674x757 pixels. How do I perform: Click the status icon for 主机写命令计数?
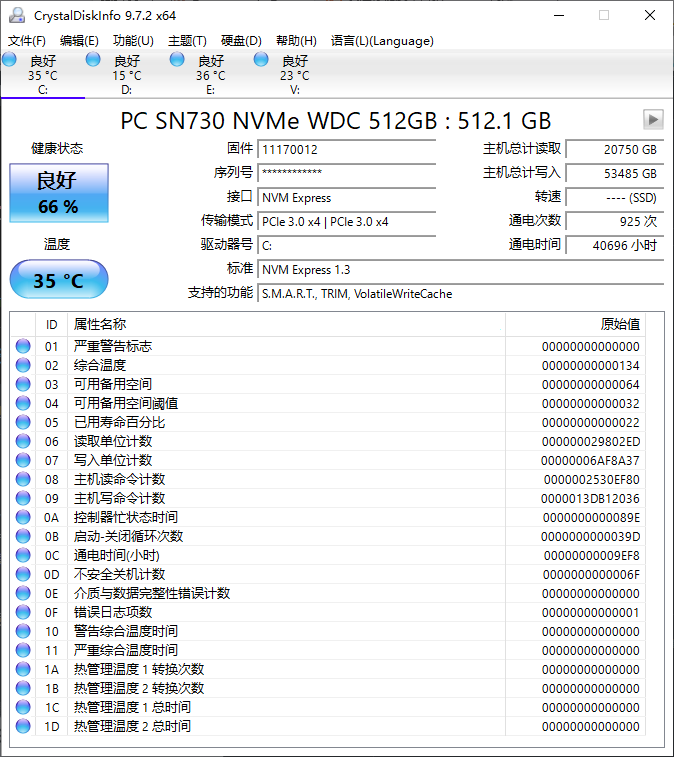click(x=23, y=498)
